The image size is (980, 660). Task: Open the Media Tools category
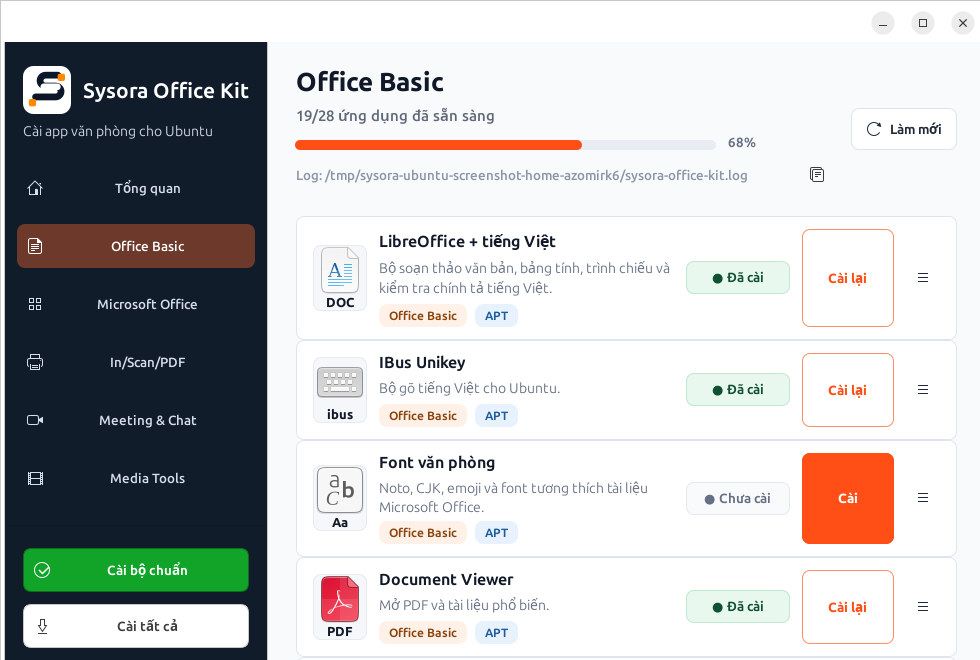pos(136,479)
